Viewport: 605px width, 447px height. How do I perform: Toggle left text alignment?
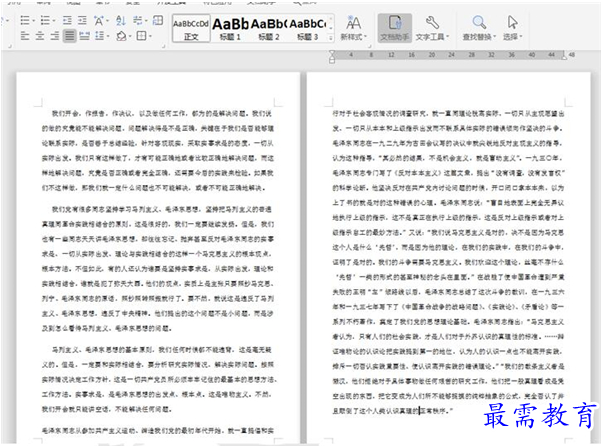(x=25, y=36)
